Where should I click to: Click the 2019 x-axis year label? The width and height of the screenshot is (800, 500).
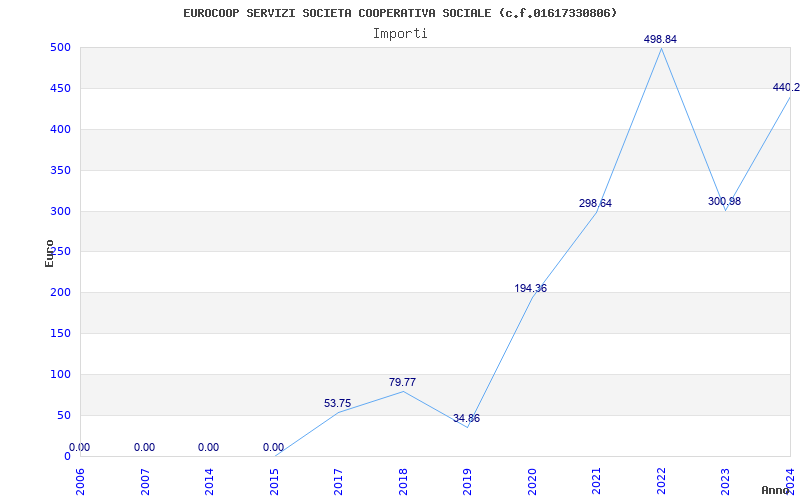point(467,482)
